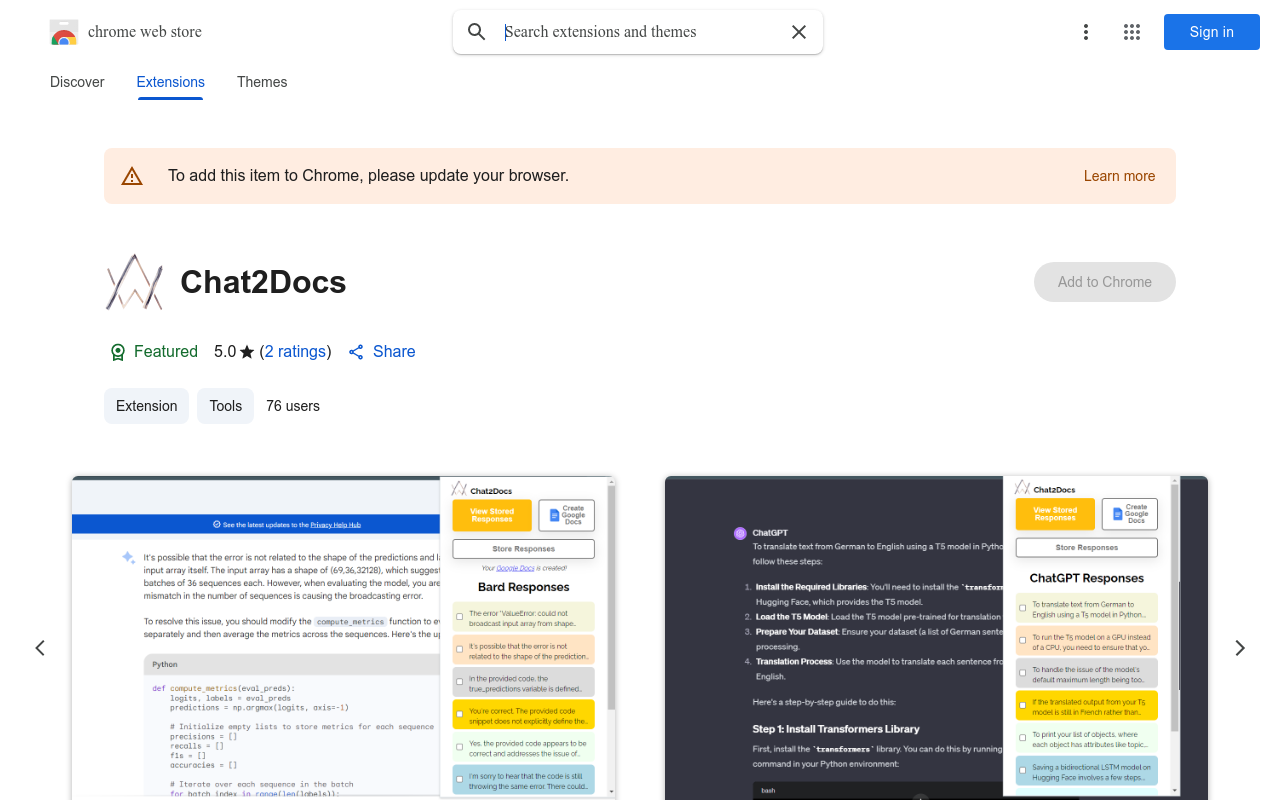Select the Extensions tab
Image resolution: width=1280 pixels, height=800 pixels.
[171, 82]
